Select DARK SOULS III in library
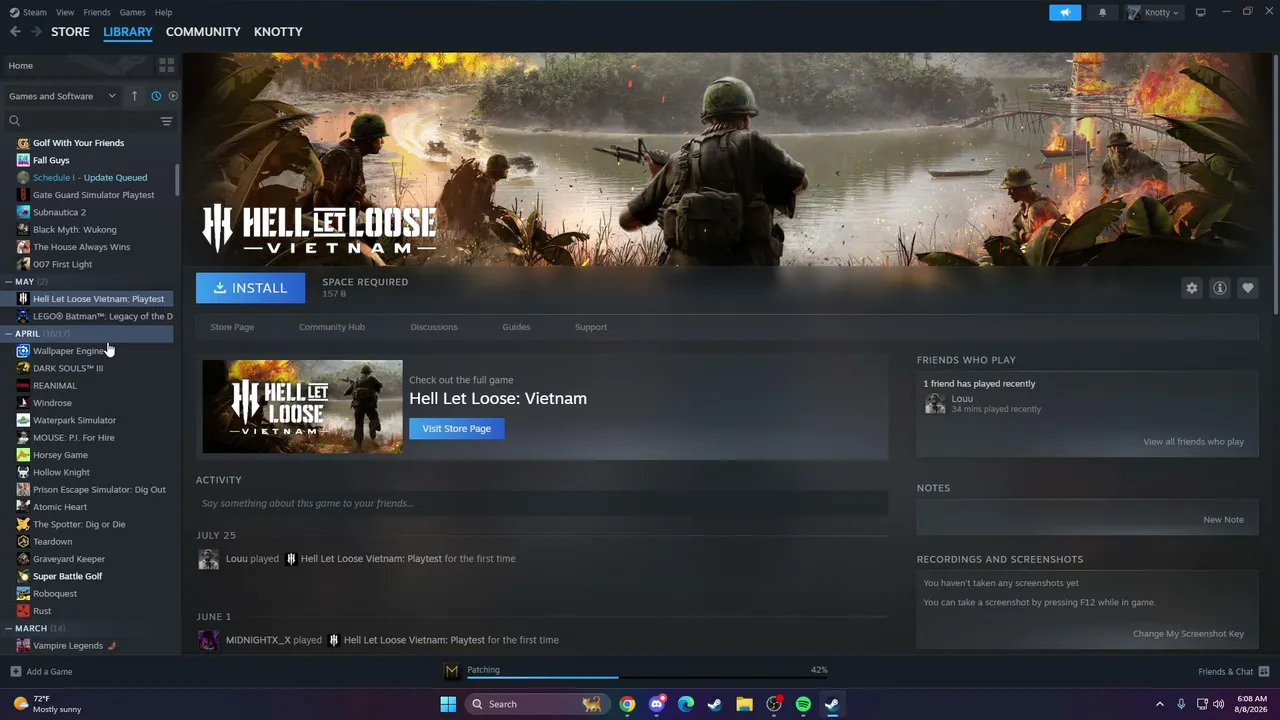Image resolution: width=1280 pixels, height=720 pixels. [x=68, y=368]
